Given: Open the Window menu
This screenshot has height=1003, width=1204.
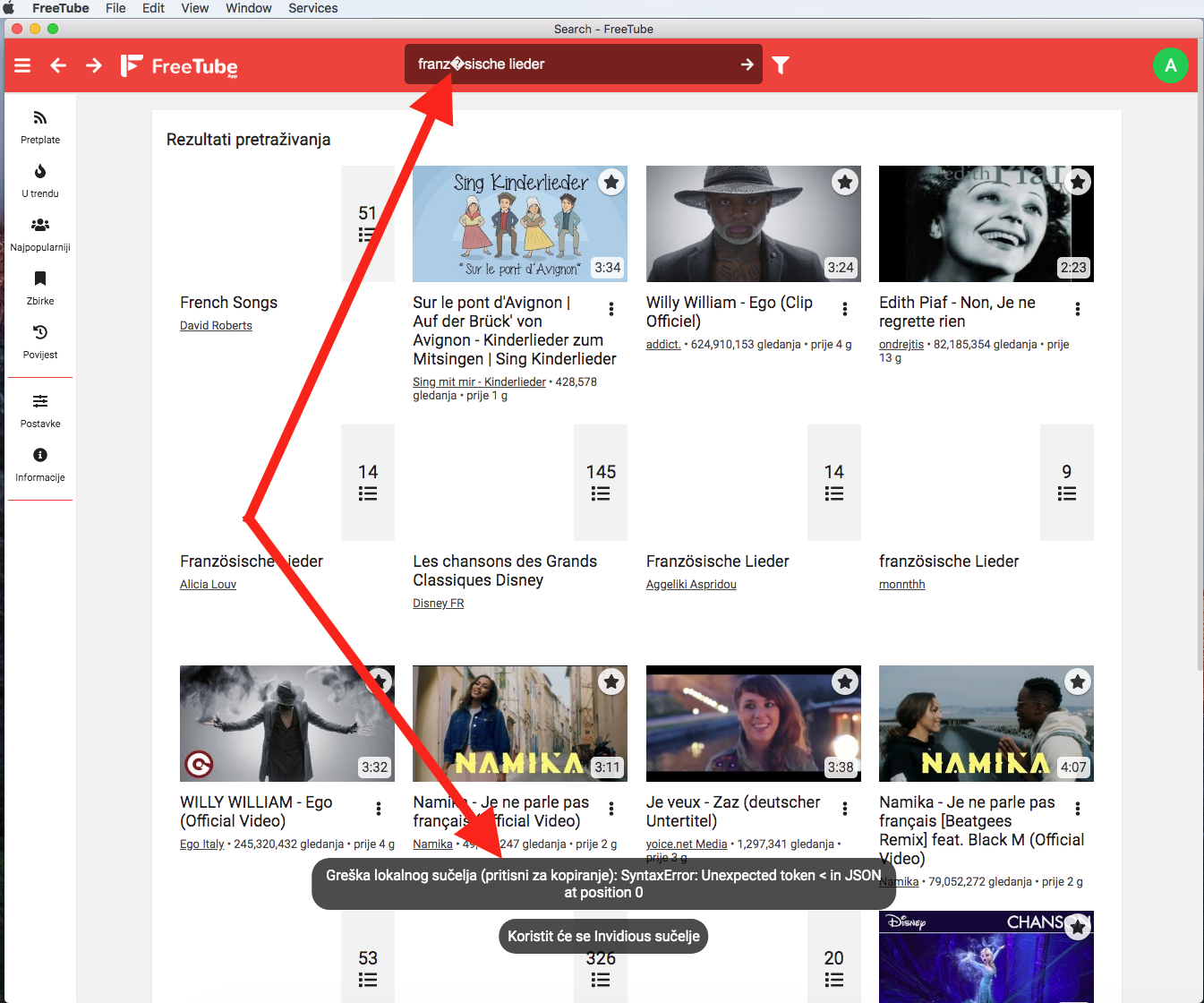Looking at the screenshot, I should (x=248, y=8).
